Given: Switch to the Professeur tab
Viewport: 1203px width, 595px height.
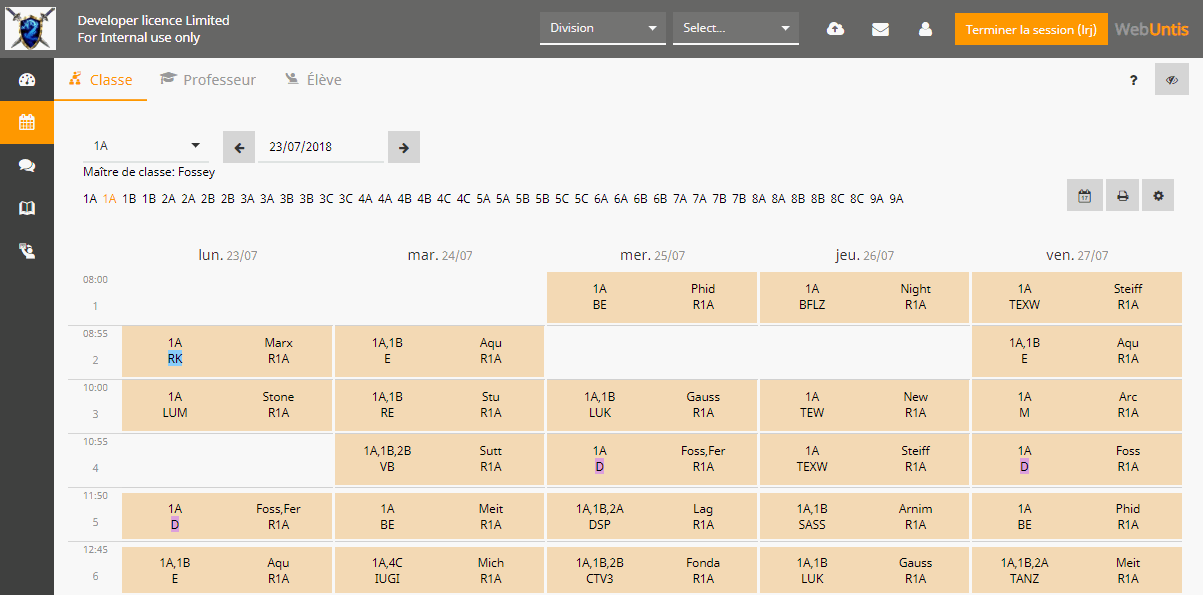Looking at the screenshot, I should (208, 80).
